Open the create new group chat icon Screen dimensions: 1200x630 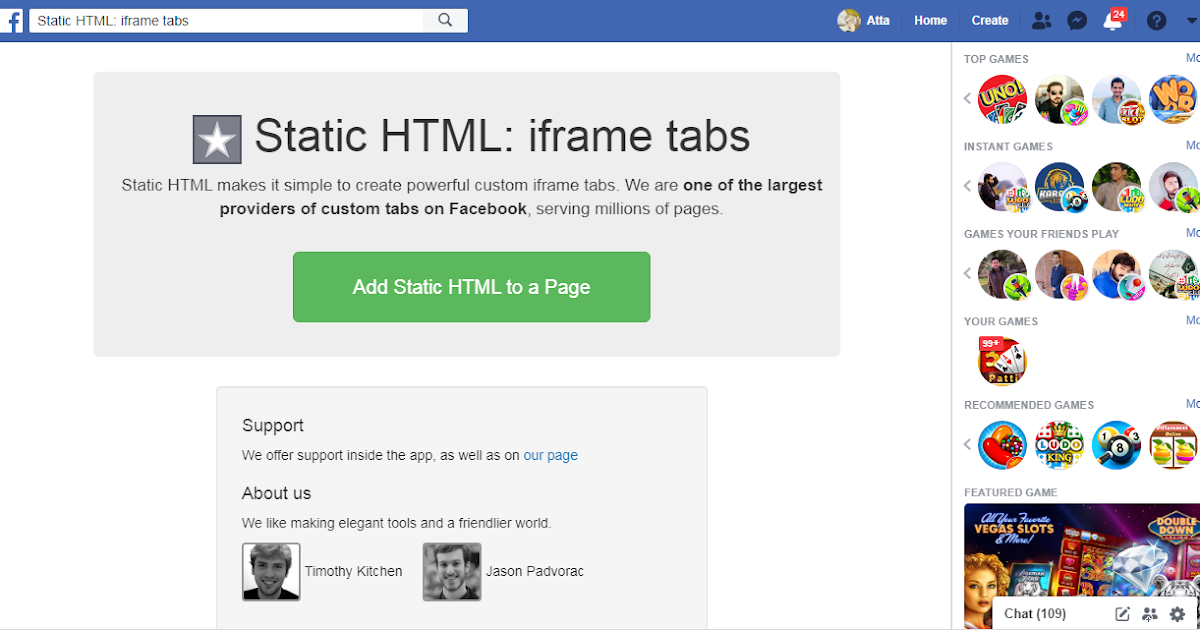point(1149,613)
